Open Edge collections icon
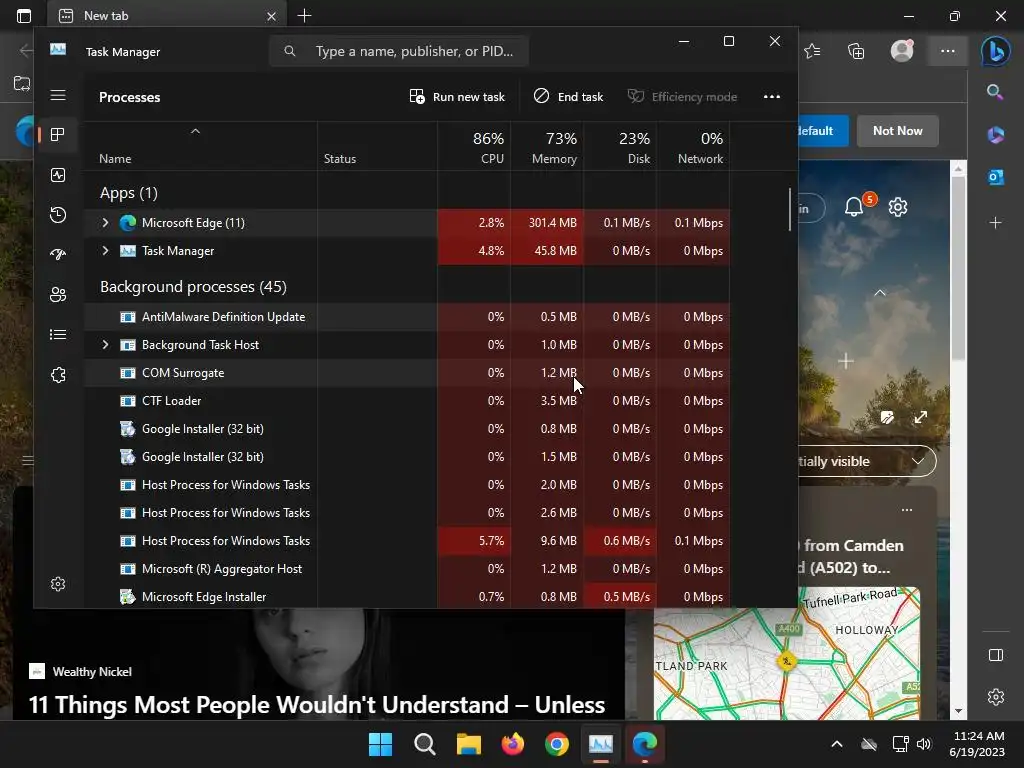This screenshot has height=768, width=1024. click(856, 51)
